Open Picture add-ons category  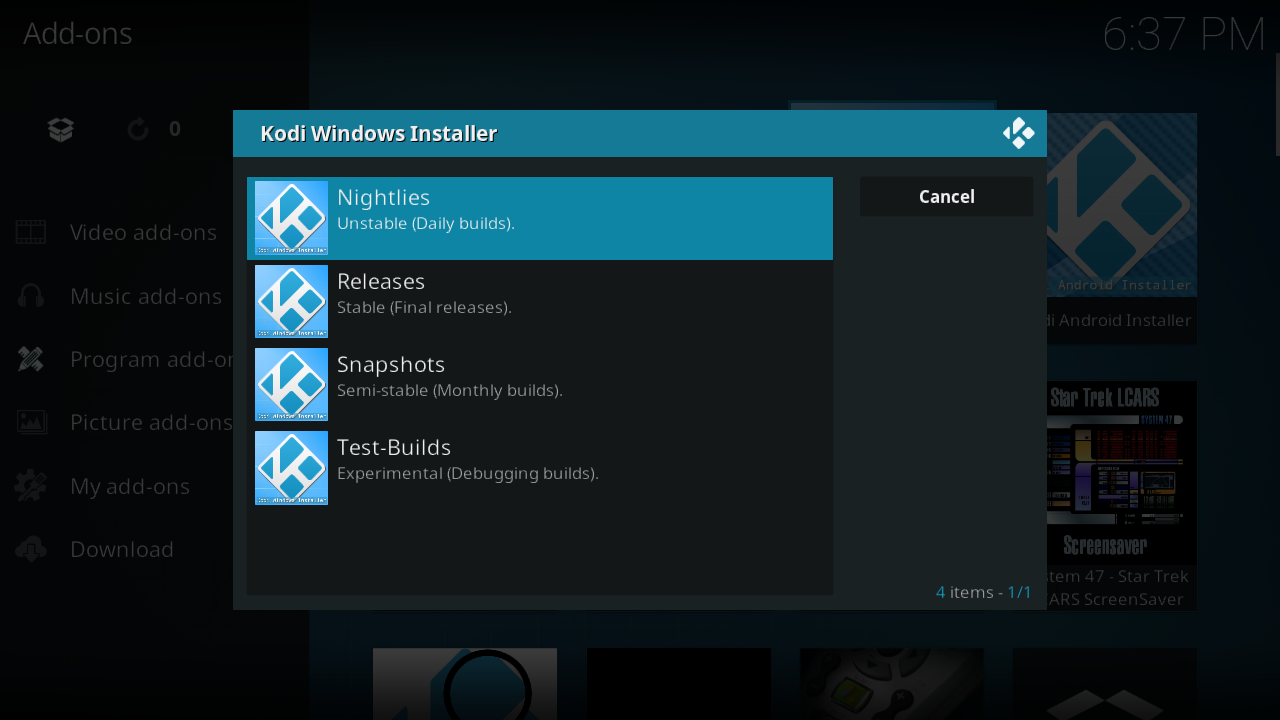[150, 422]
